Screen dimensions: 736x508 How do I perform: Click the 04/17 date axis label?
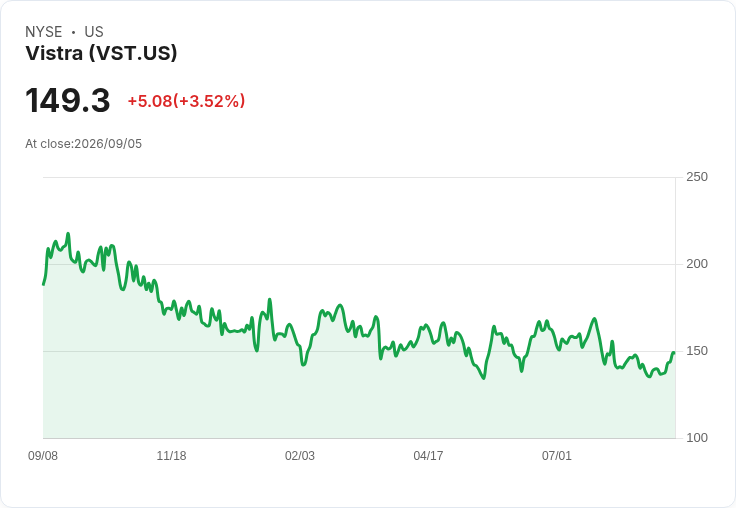428,456
